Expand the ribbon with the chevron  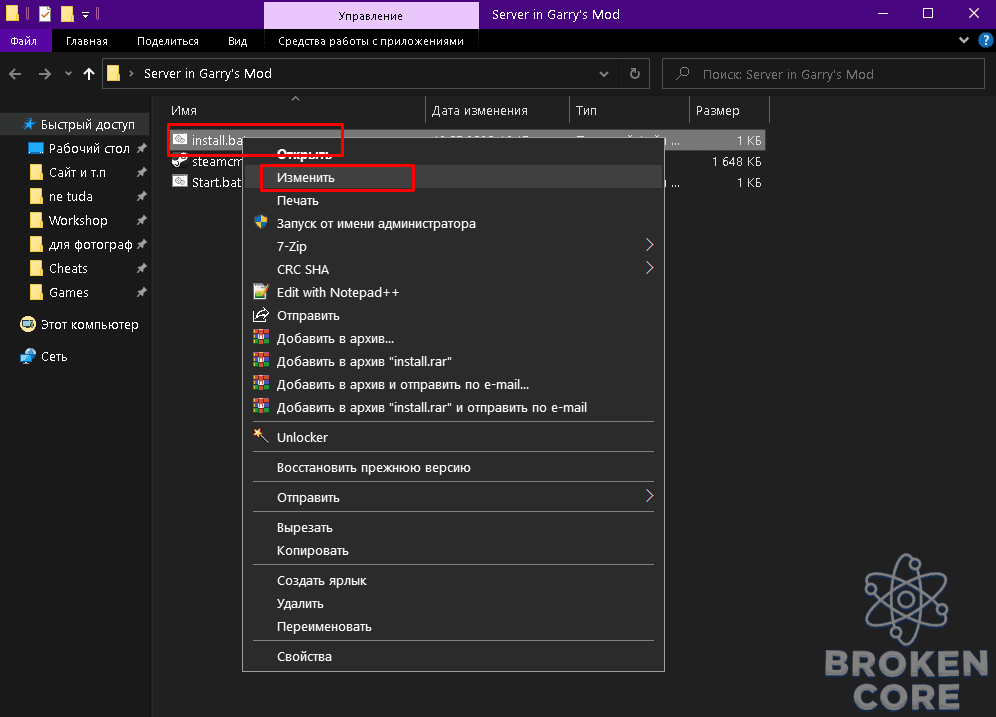964,40
